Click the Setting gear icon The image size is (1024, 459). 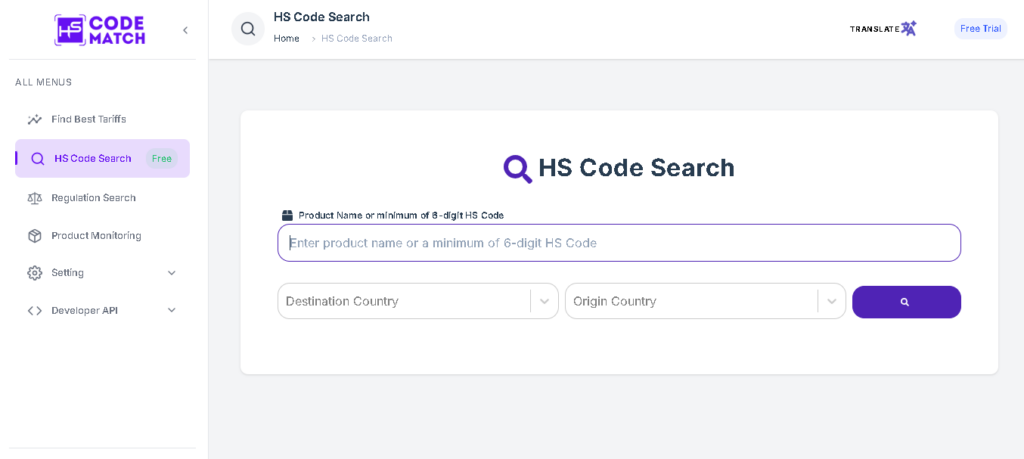(35, 273)
